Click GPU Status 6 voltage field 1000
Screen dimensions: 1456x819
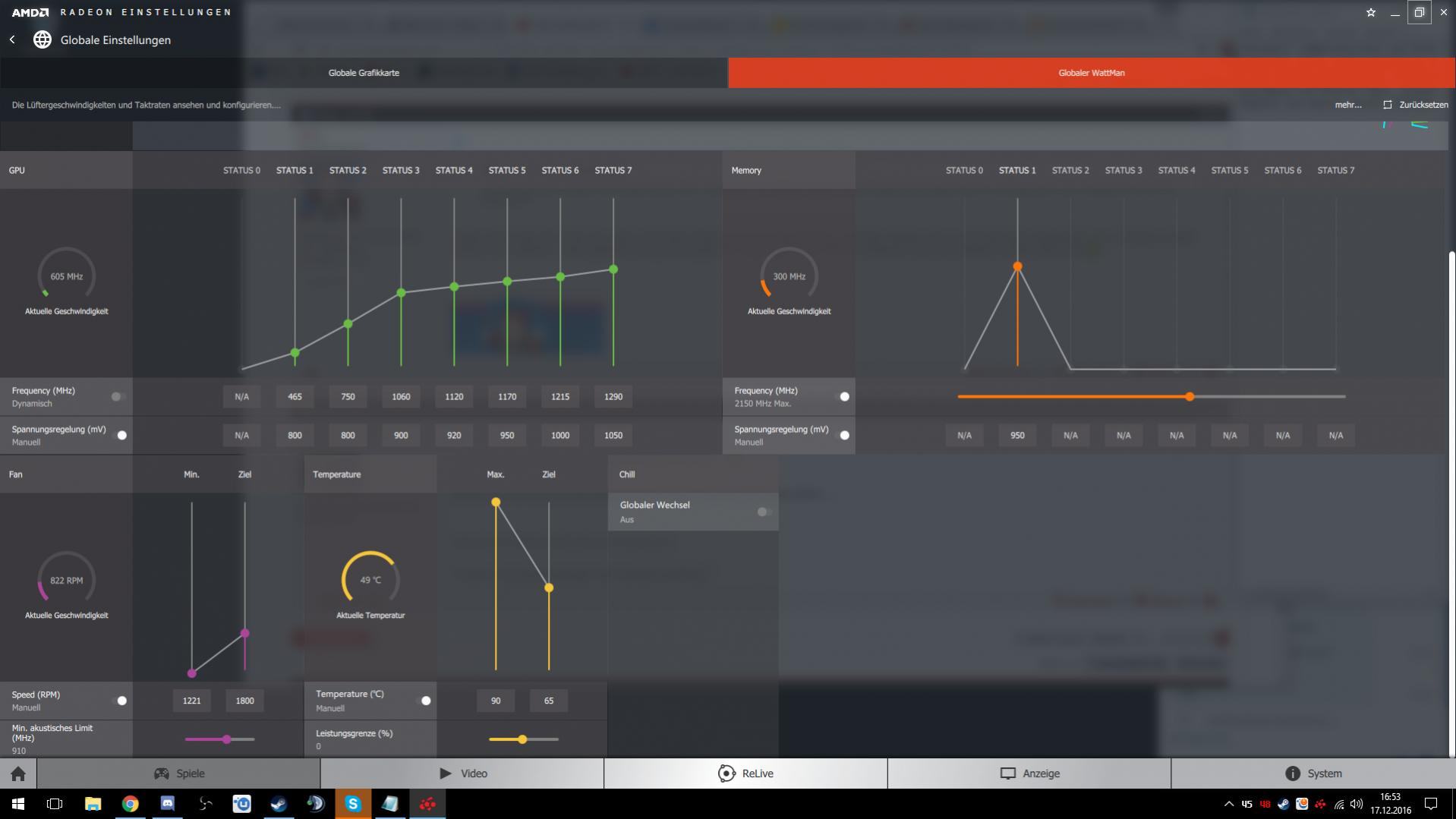[x=560, y=435]
